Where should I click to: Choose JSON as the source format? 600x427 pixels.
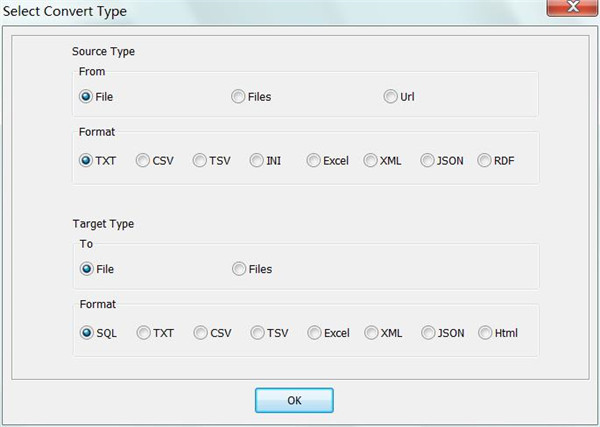pyautogui.click(x=428, y=160)
